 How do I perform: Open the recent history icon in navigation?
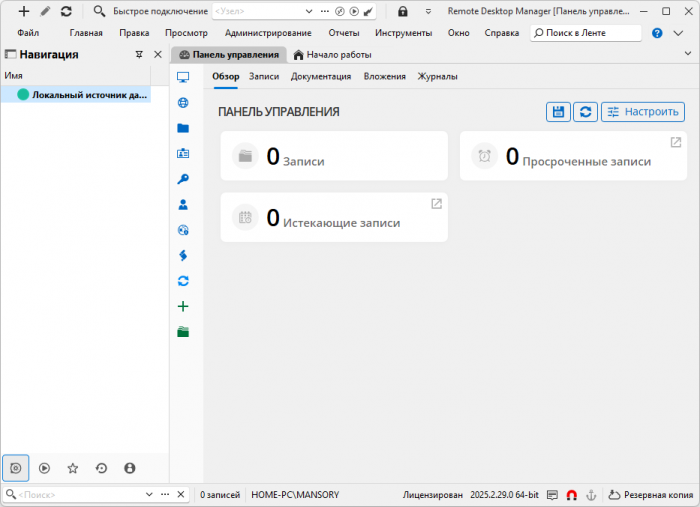coord(101,467)
